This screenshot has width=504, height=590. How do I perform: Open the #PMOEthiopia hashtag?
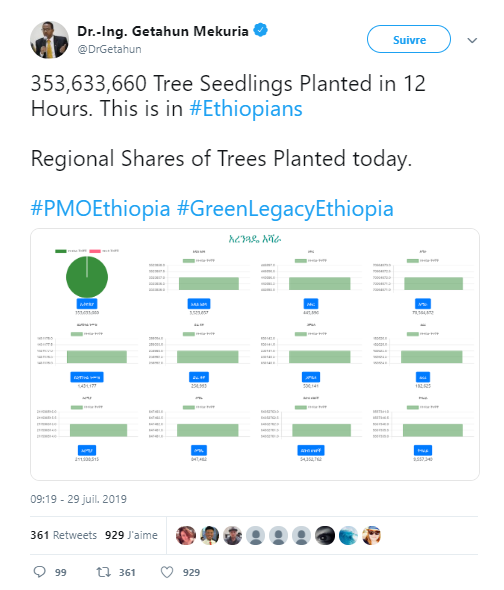tap(100, 208)
